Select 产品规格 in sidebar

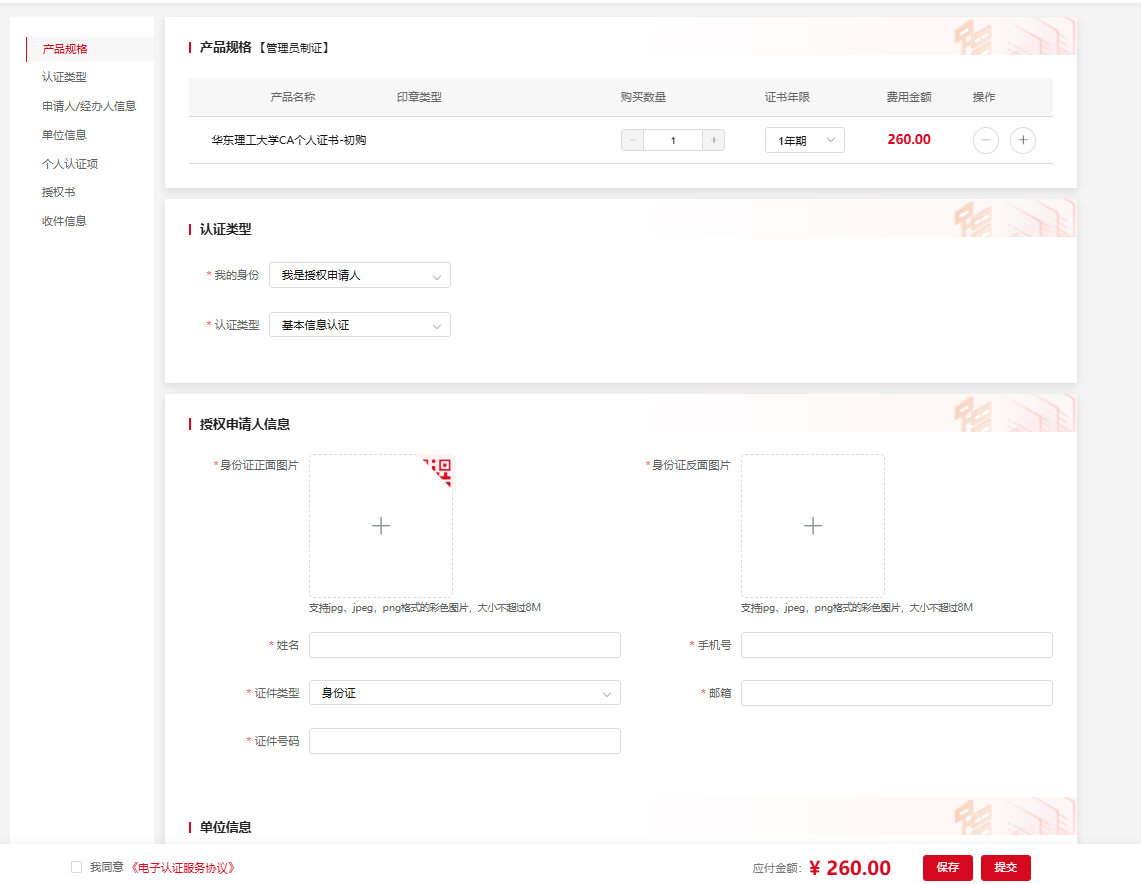click(65, 49)
